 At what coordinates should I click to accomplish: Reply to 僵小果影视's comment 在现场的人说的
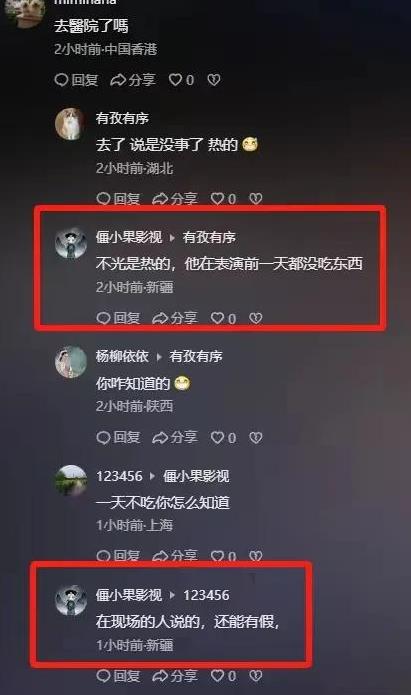[118, 675]
